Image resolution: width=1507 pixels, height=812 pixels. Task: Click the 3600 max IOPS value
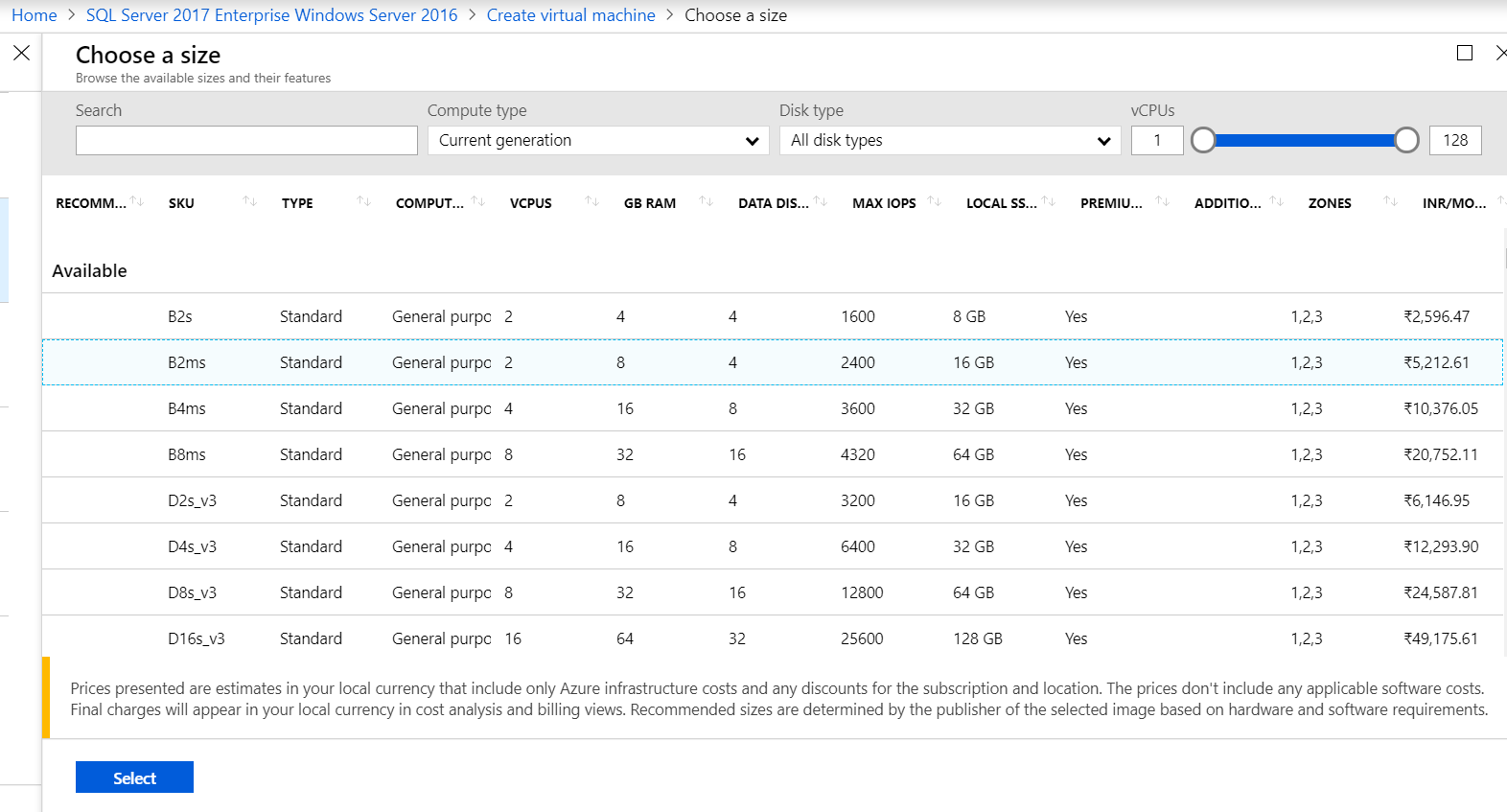(858, 408)
